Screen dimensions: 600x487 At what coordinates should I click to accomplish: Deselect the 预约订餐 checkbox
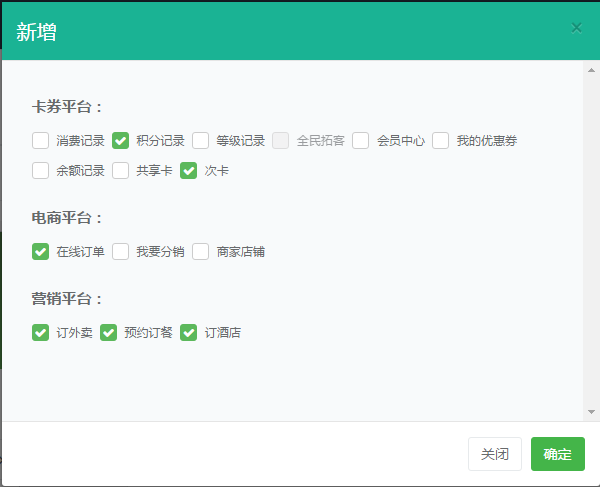109,333
